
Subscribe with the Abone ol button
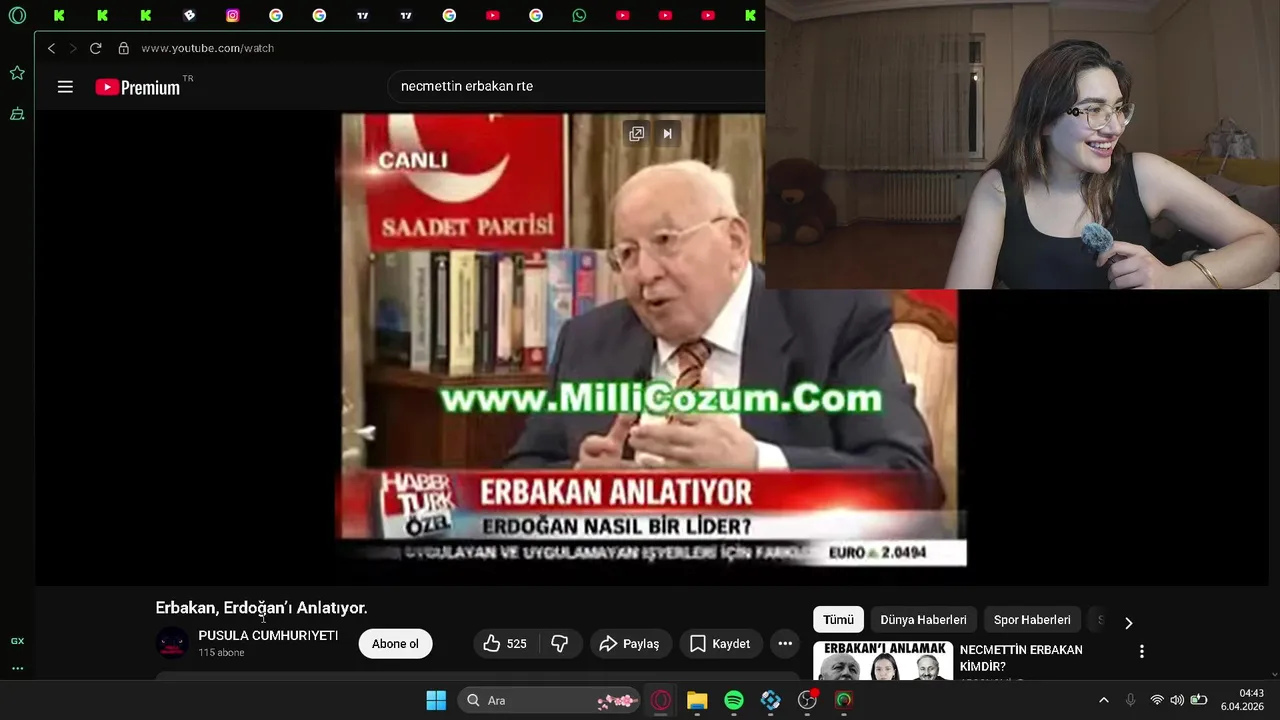pyautogui.click(x=395, y=644)
